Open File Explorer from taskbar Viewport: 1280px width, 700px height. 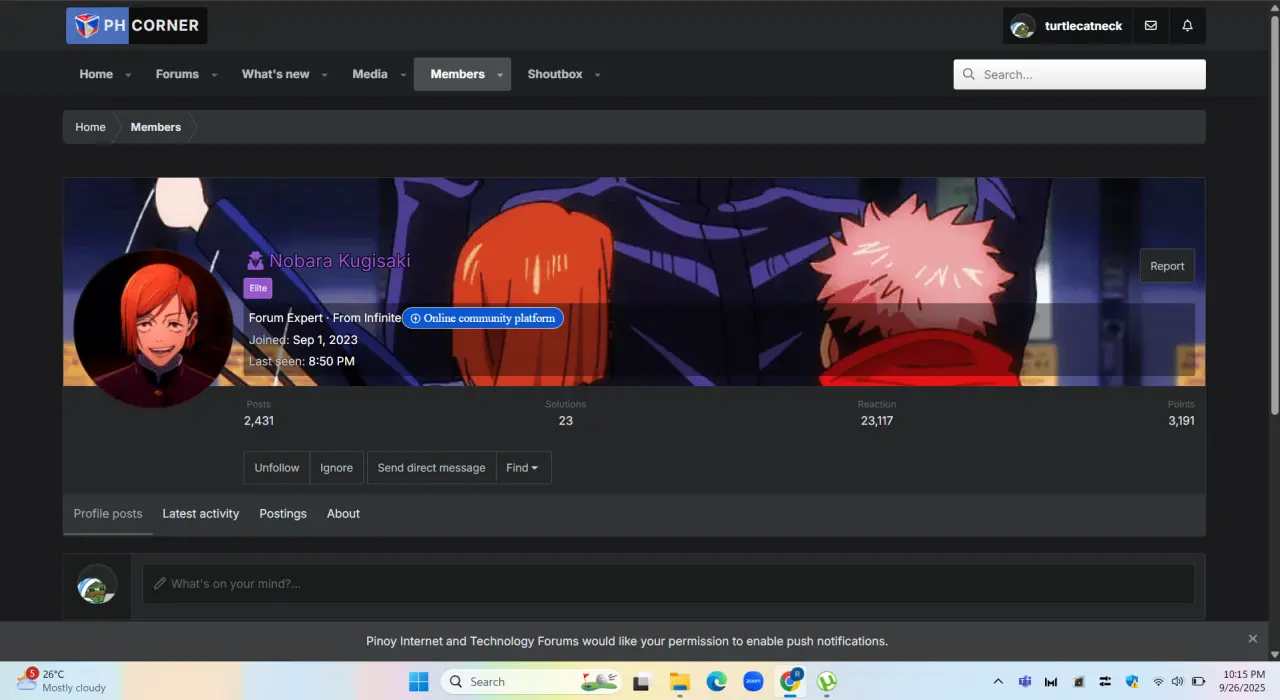680,682
